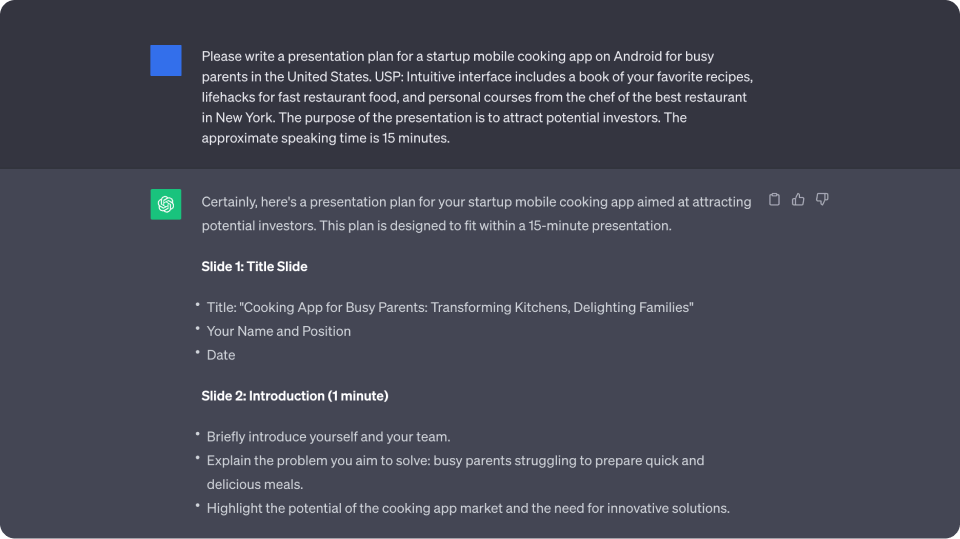Image resolution: width=960 pixels, height=539 pixels.
Task: Click the 'in New York. The purpose' line
Action: pyautogui.click(x=444, y=118)
